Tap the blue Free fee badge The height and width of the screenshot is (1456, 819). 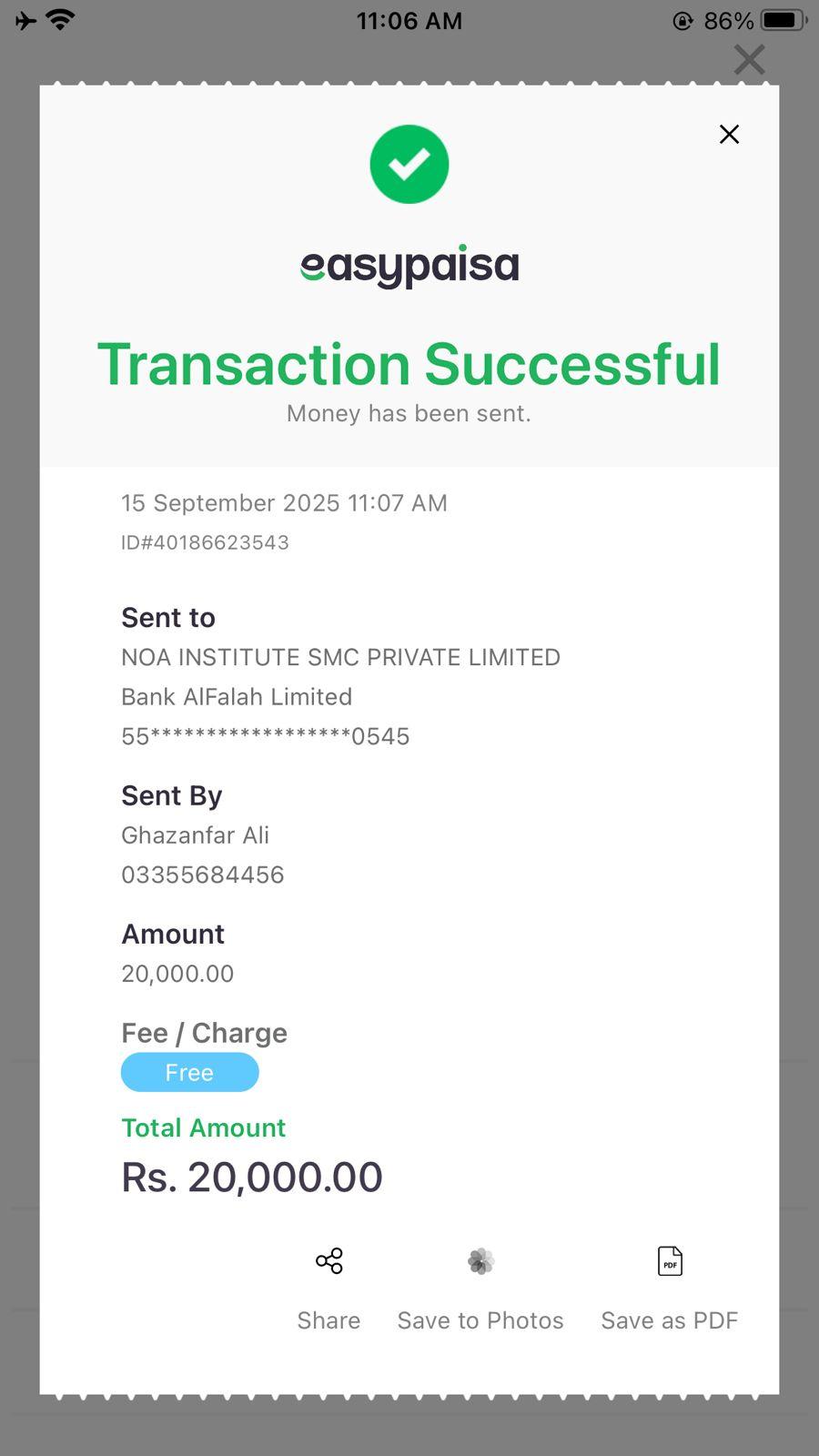(x=189, y=1072)
